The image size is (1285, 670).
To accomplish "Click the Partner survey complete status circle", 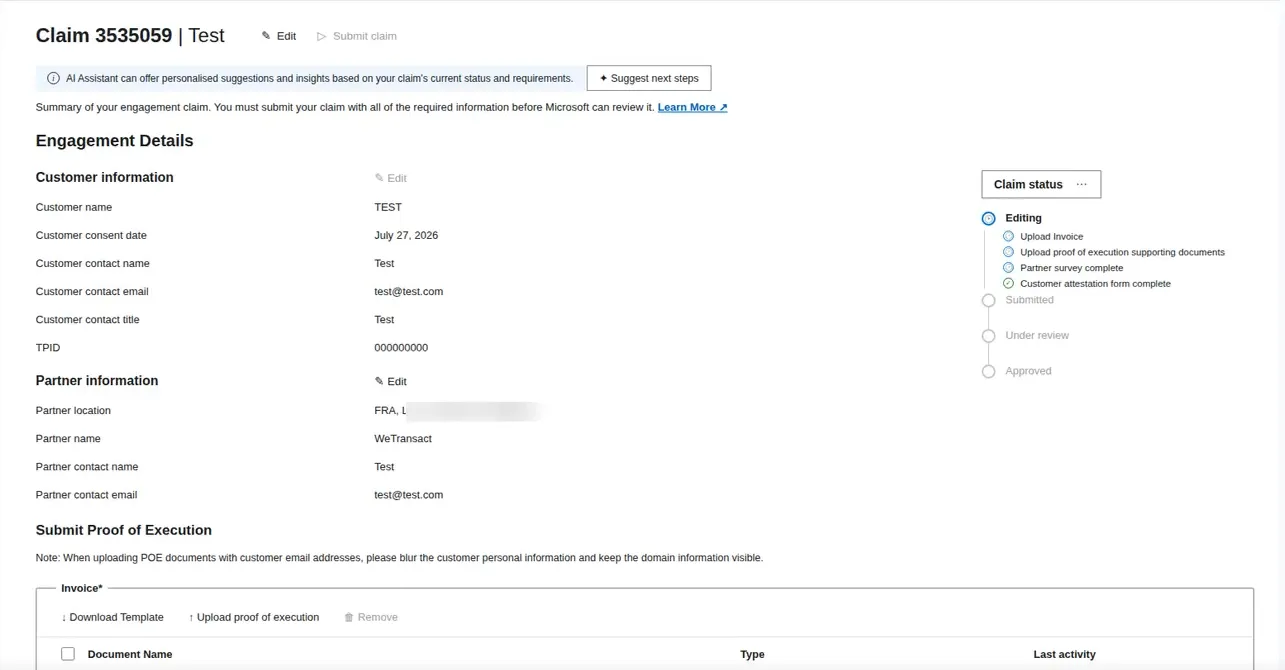I will 1008,268.
